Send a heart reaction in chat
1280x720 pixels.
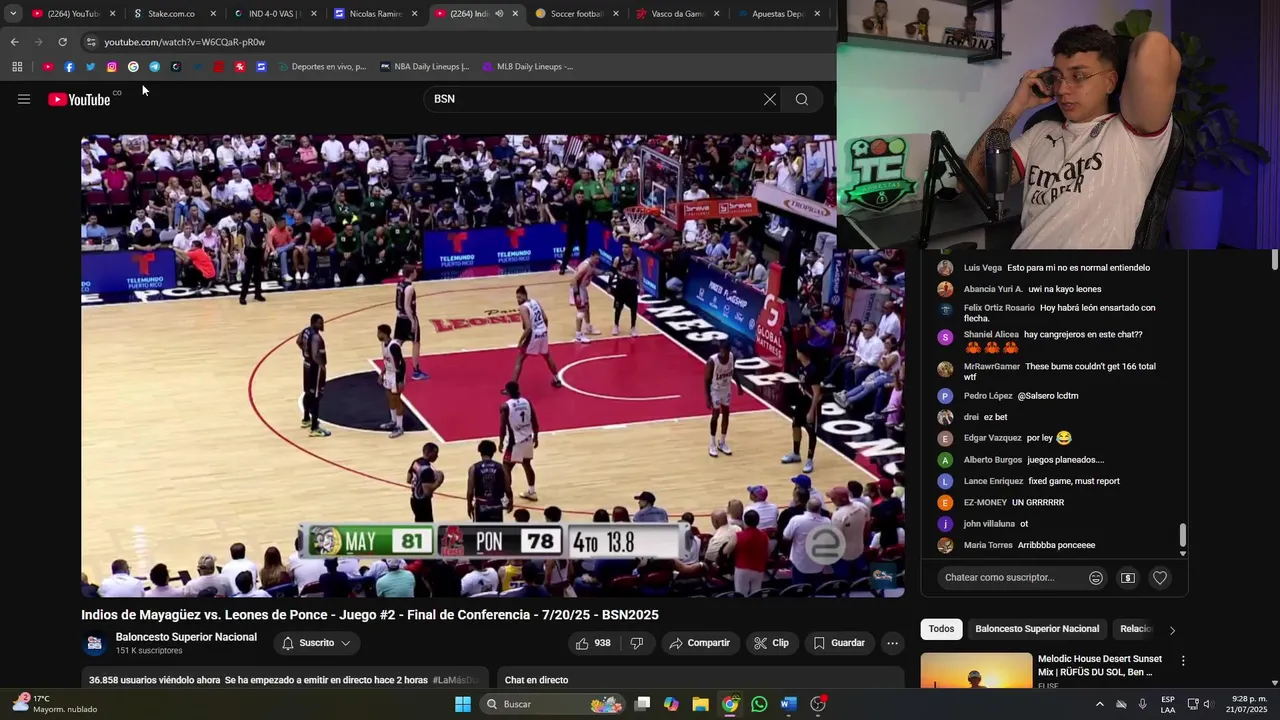1160,577
